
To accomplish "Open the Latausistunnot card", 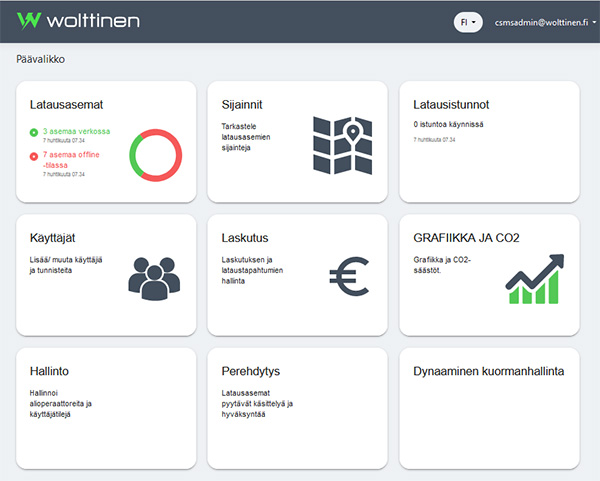I will click(x=489, y=142).
